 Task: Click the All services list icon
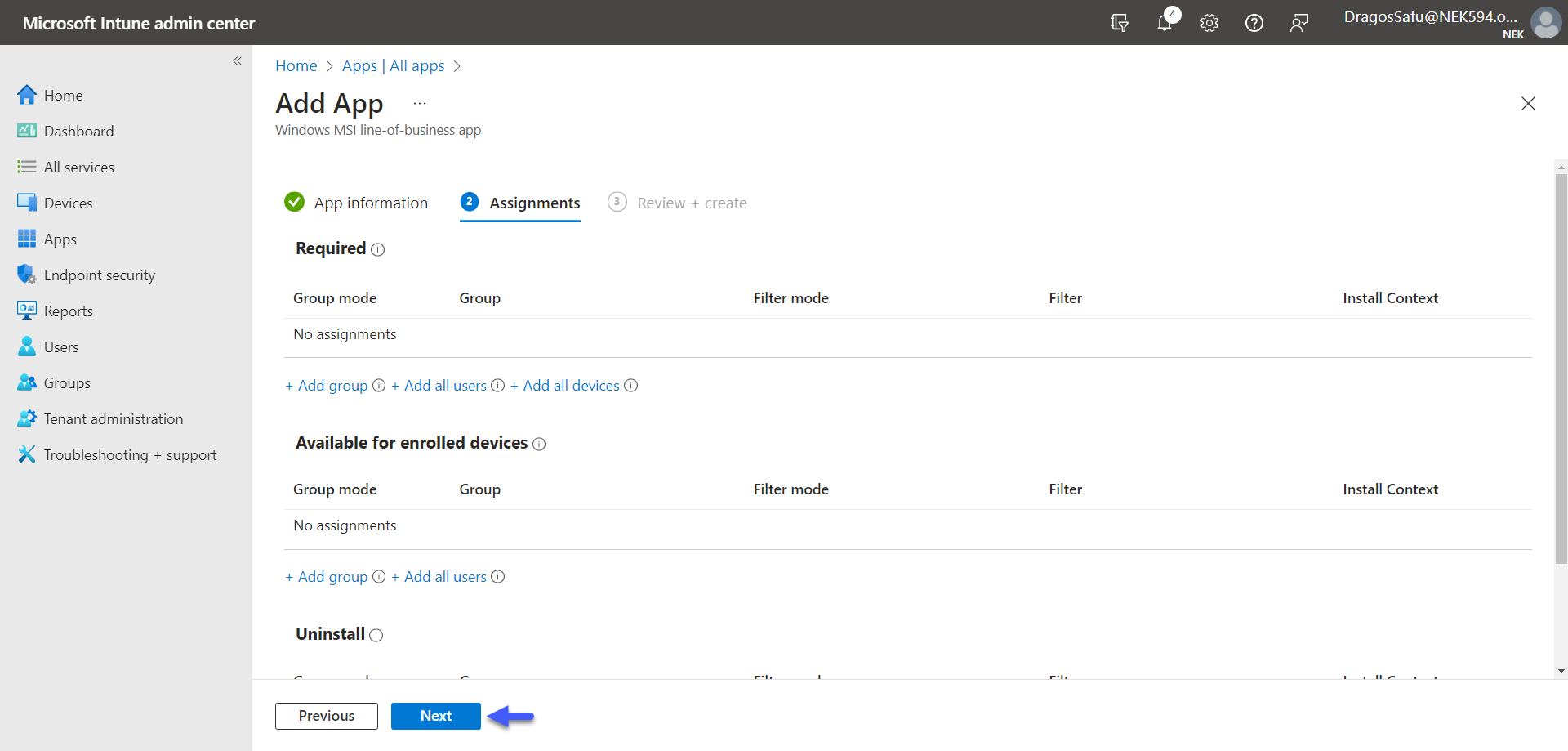click(27, 167)
